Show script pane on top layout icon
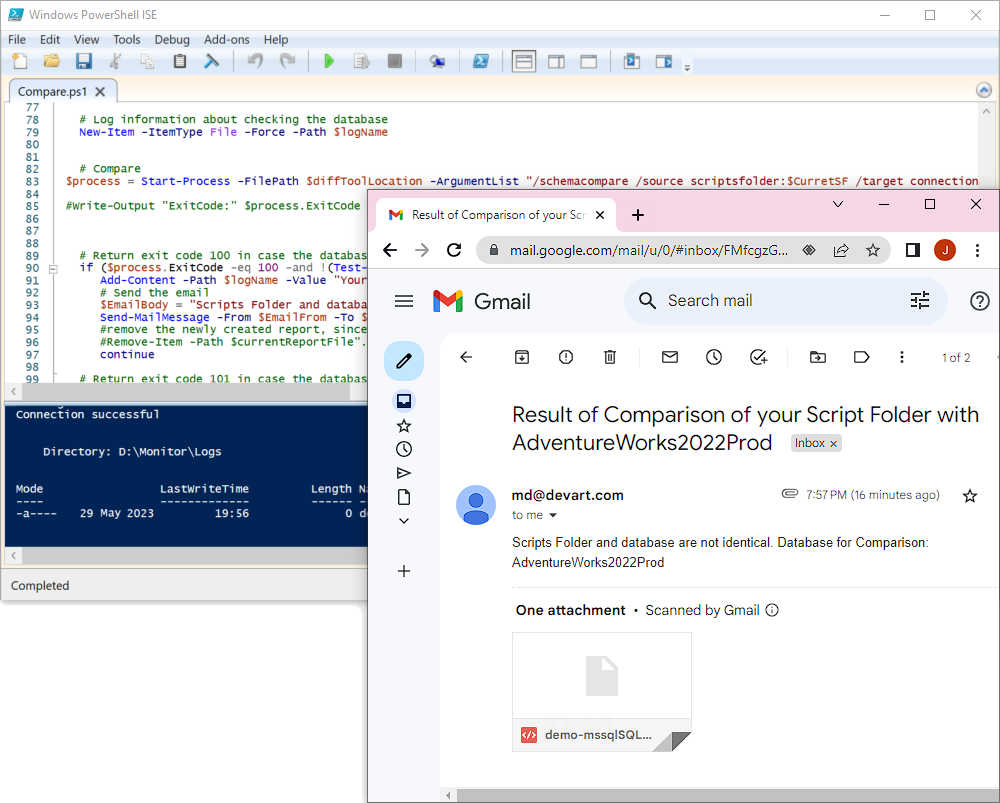Viewport: 1000px width, 803px height. 524,62
